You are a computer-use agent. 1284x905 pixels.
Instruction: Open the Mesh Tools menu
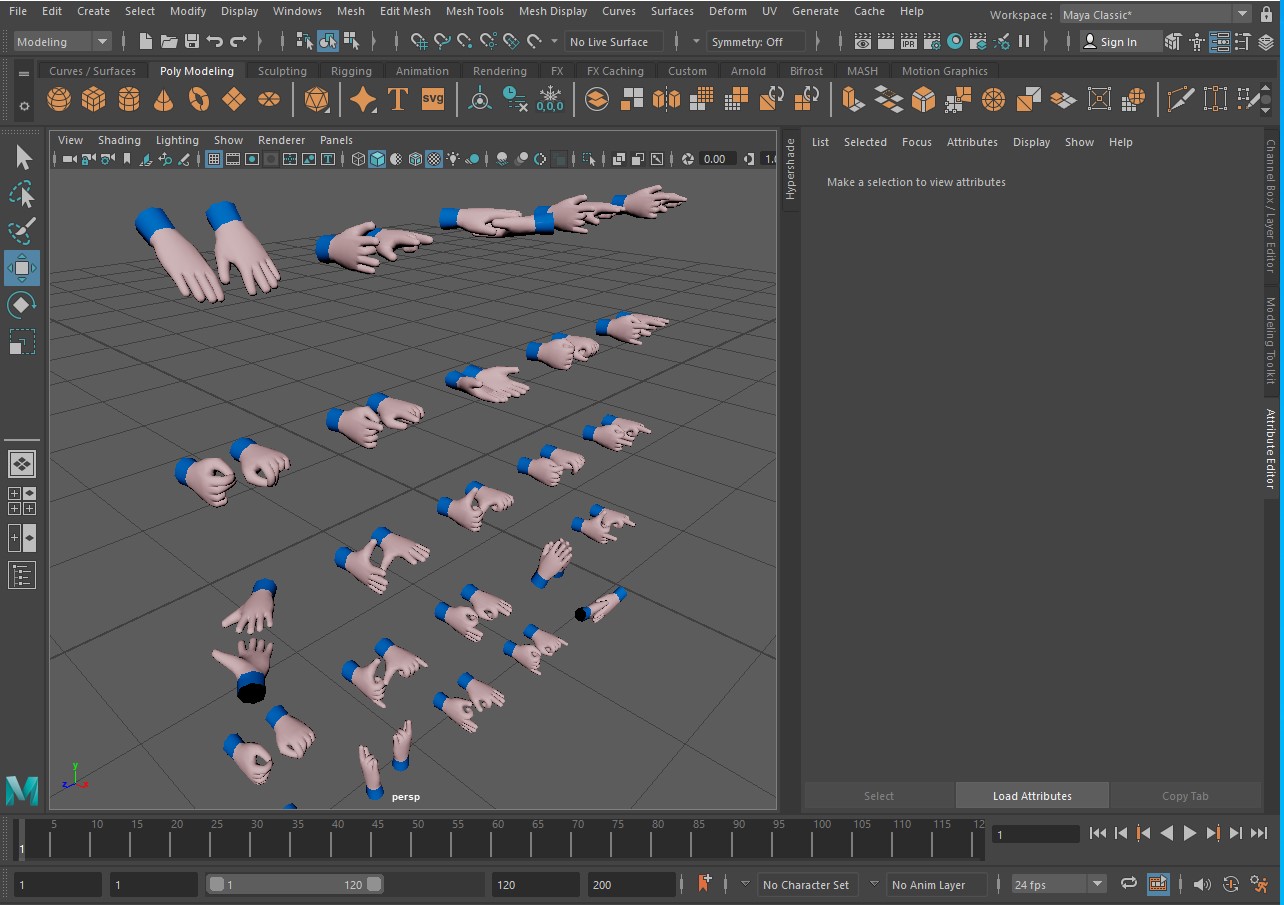[474, 11]
